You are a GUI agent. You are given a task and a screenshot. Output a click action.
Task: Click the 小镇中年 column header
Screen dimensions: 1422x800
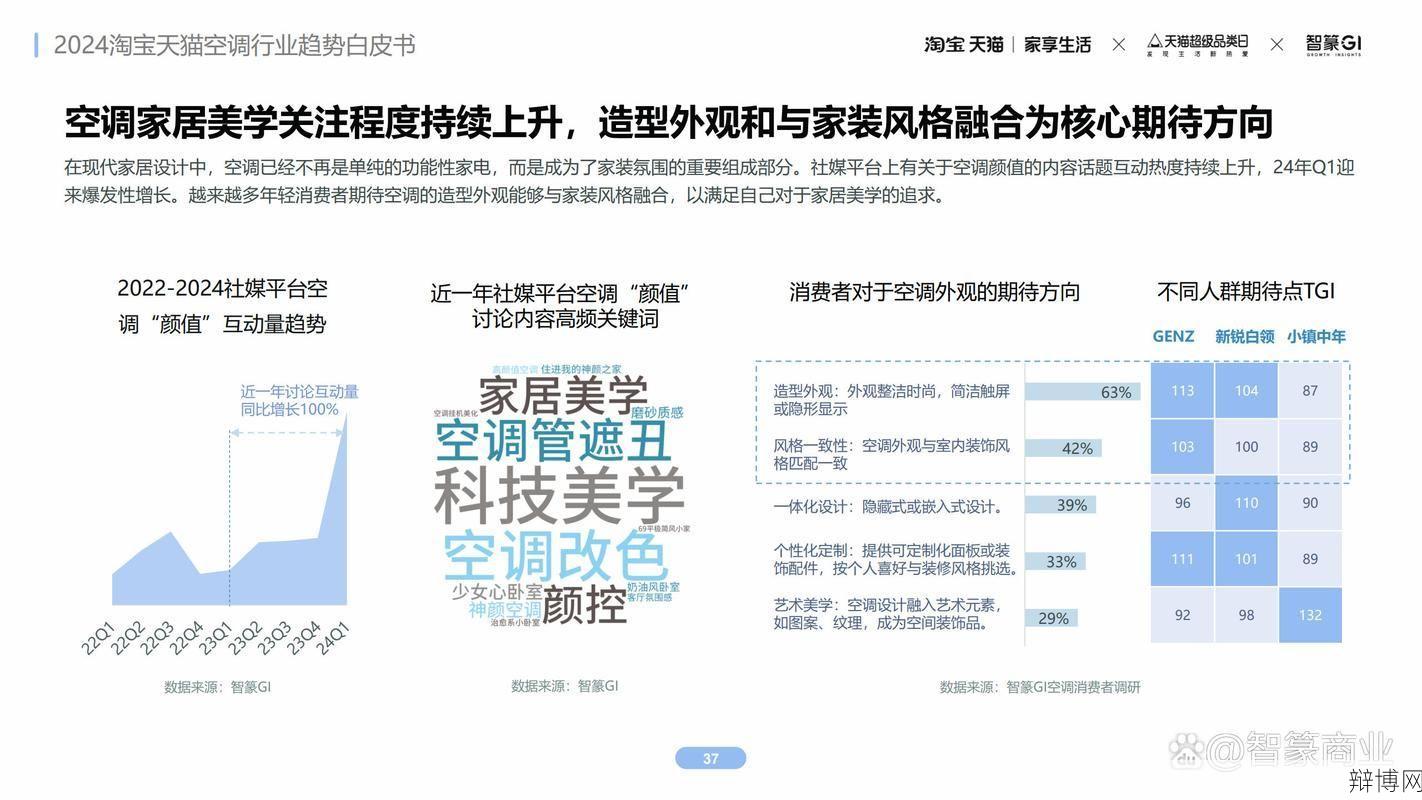pyautogui.click(x=1316, y=336)
